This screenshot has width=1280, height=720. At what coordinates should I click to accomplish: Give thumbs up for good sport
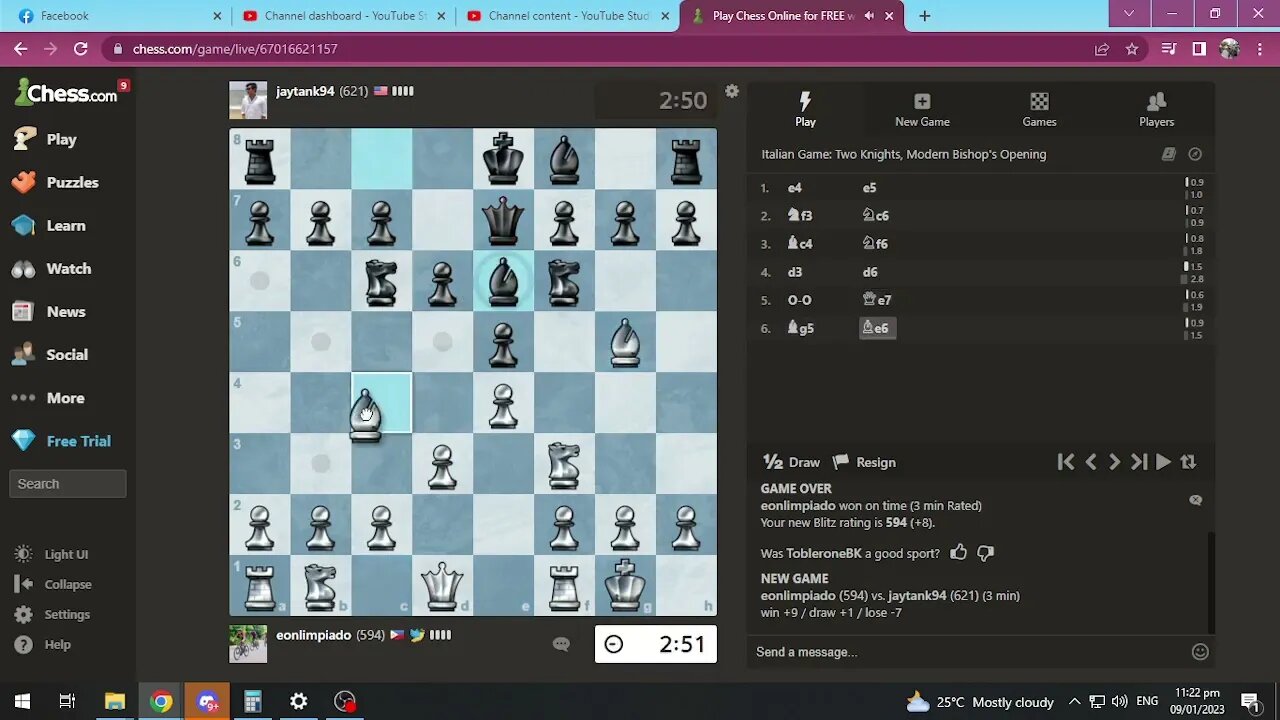coord(959,552)
